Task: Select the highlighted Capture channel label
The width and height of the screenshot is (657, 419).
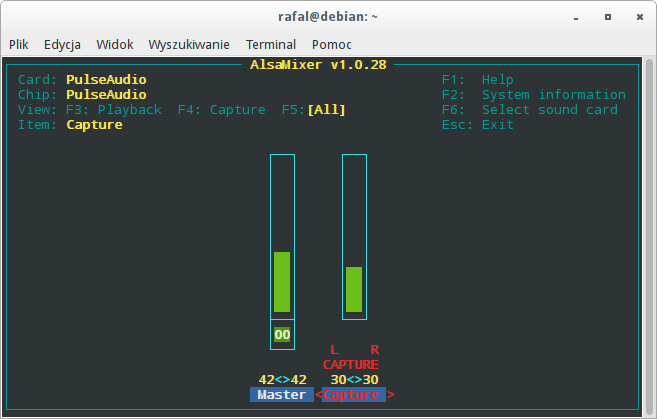Action: 351,395
